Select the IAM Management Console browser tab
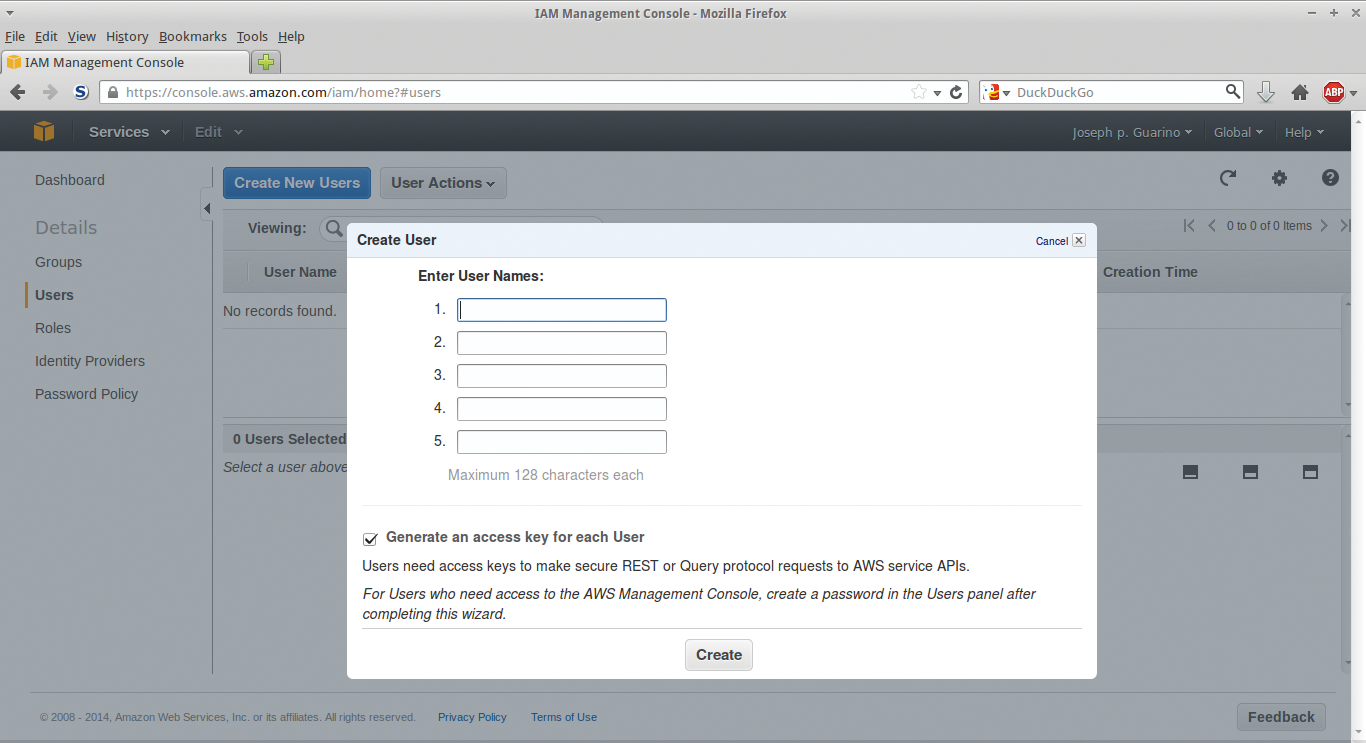The image size is (1366, 743). click(x=120, y=61)
